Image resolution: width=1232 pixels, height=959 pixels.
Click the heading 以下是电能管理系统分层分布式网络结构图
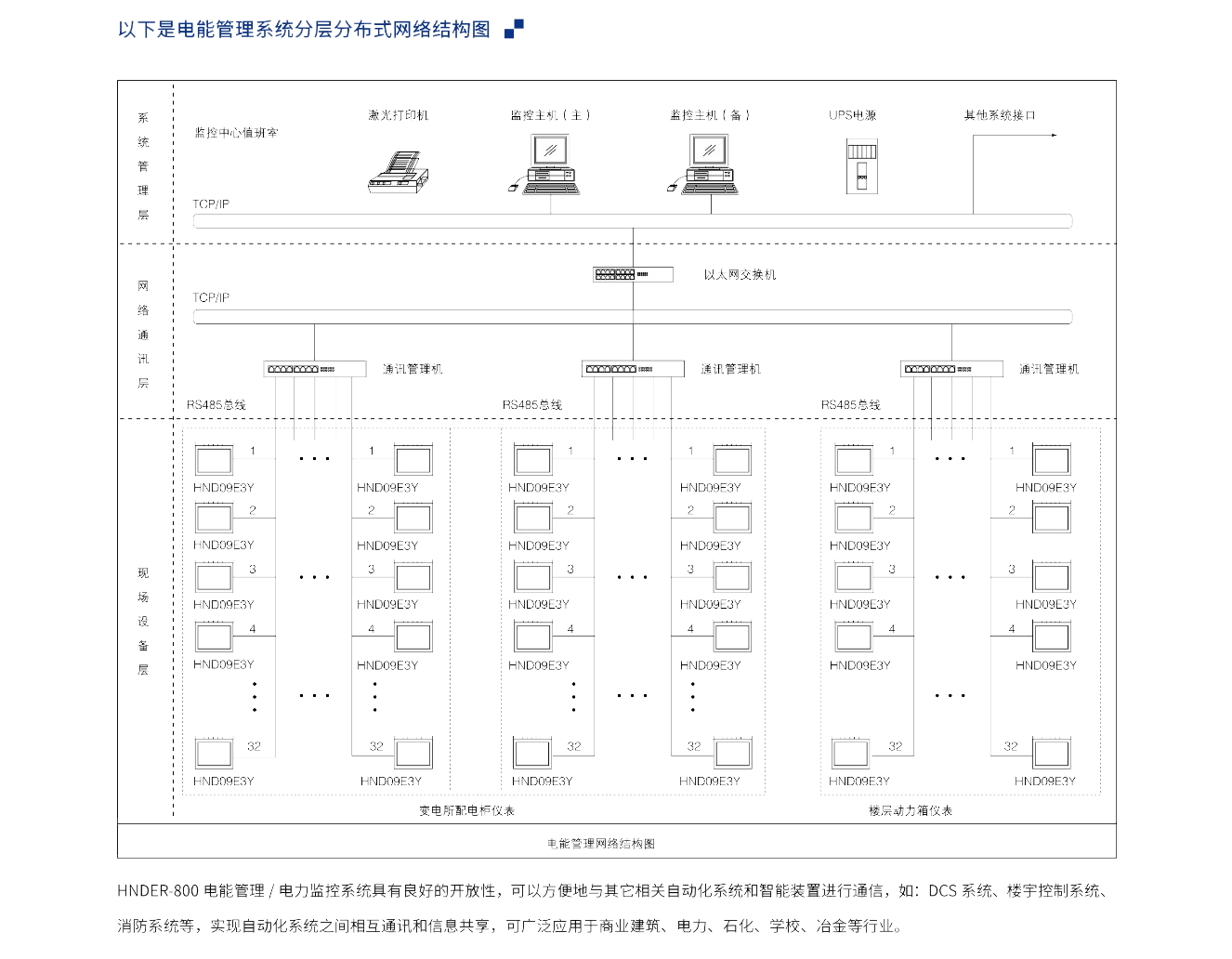click(304, 30)
